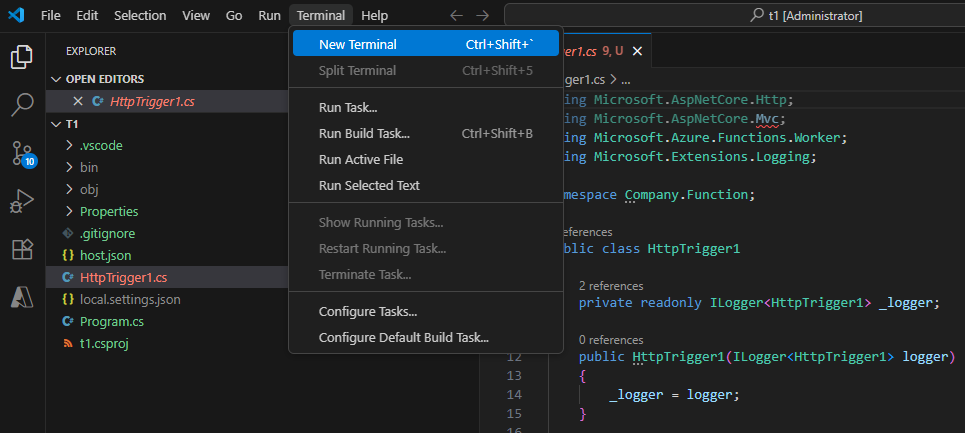This screenshot has height=433, width=965.
Task: Expand the .vscode folder
Action: pyautogui.click(x=101, y=145)
